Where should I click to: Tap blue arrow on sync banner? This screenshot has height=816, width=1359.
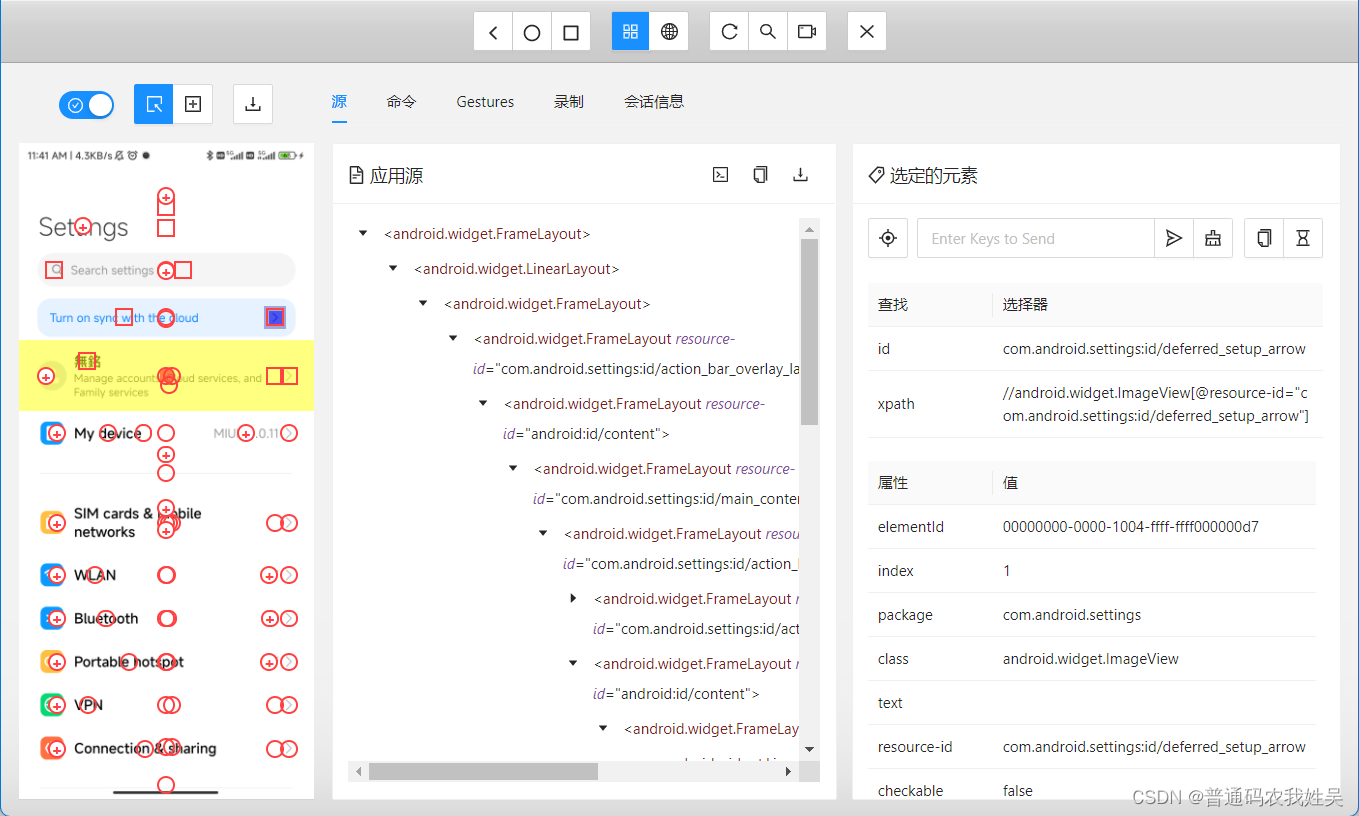tap(276, 317)
